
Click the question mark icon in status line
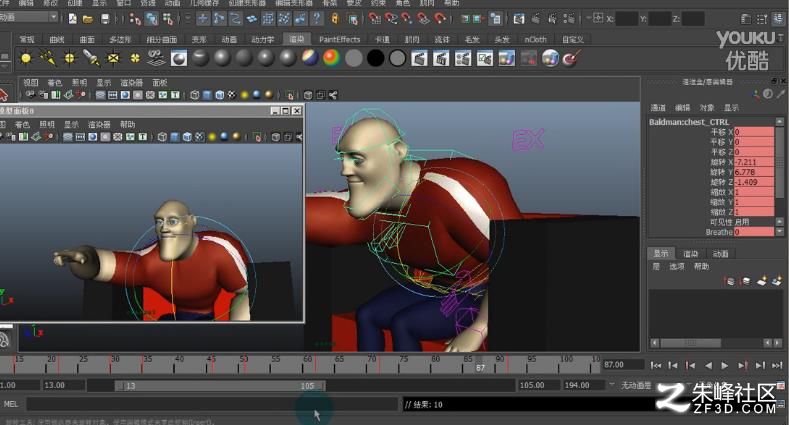pyautogui.click(x=317, y=19)
